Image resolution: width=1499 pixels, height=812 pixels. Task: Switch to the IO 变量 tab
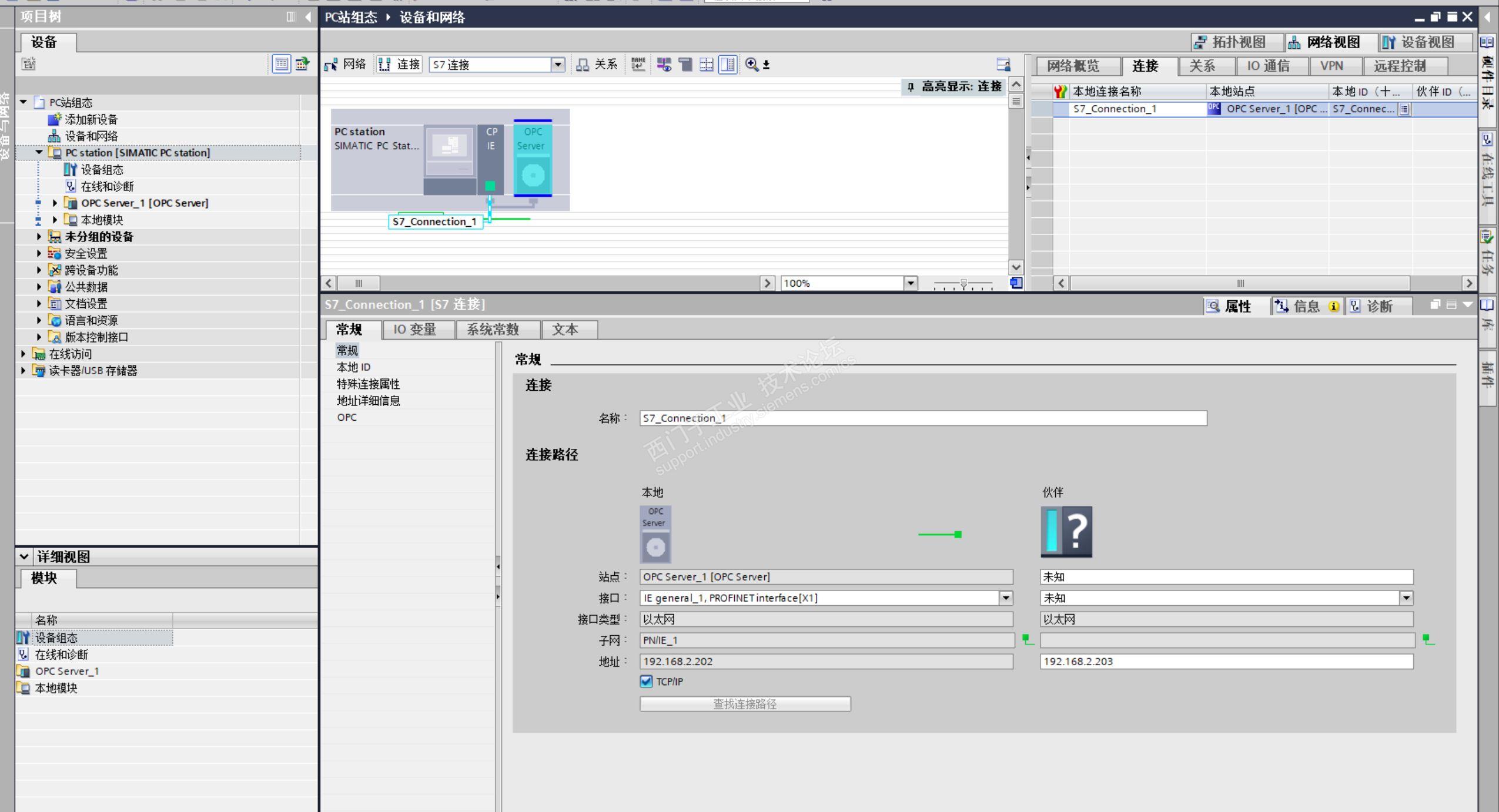click(414, 330)
